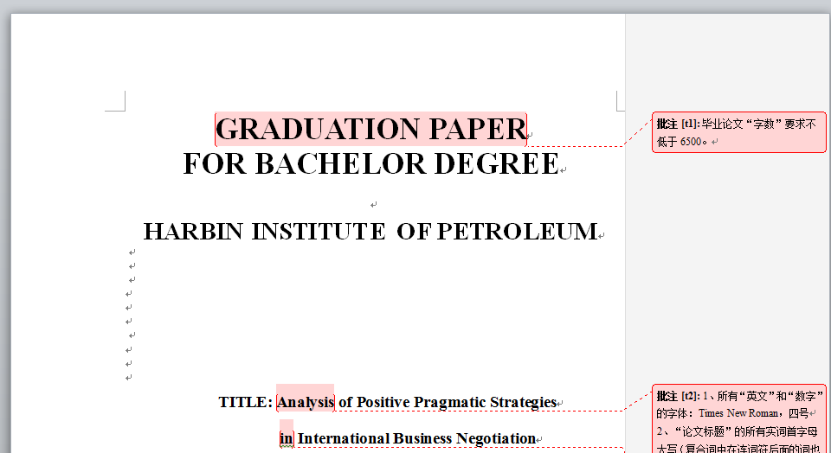Click the "TITLE:" label text

coord(245,402)
